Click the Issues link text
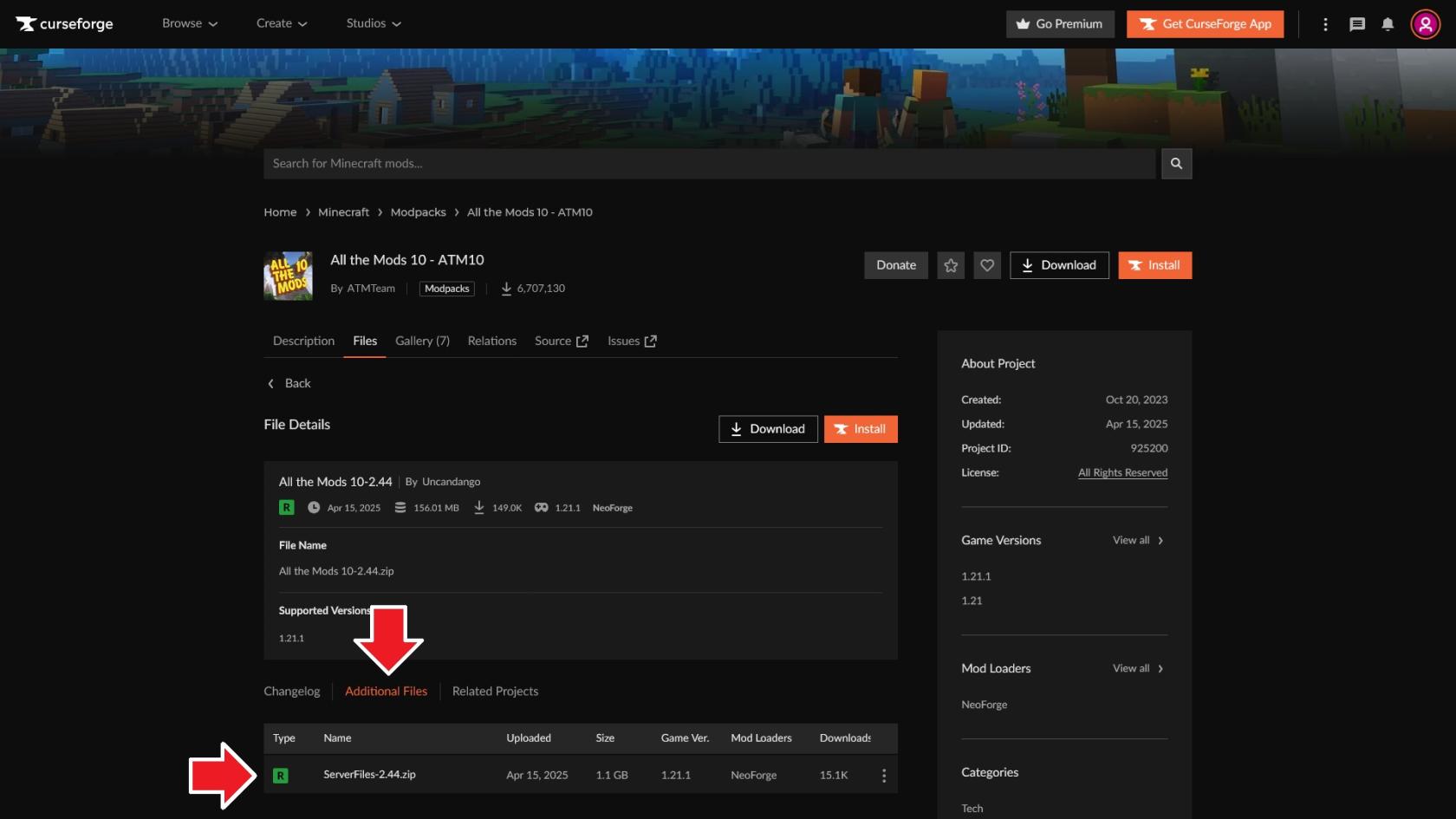The image size is (1456, 819). coord(623,341)
